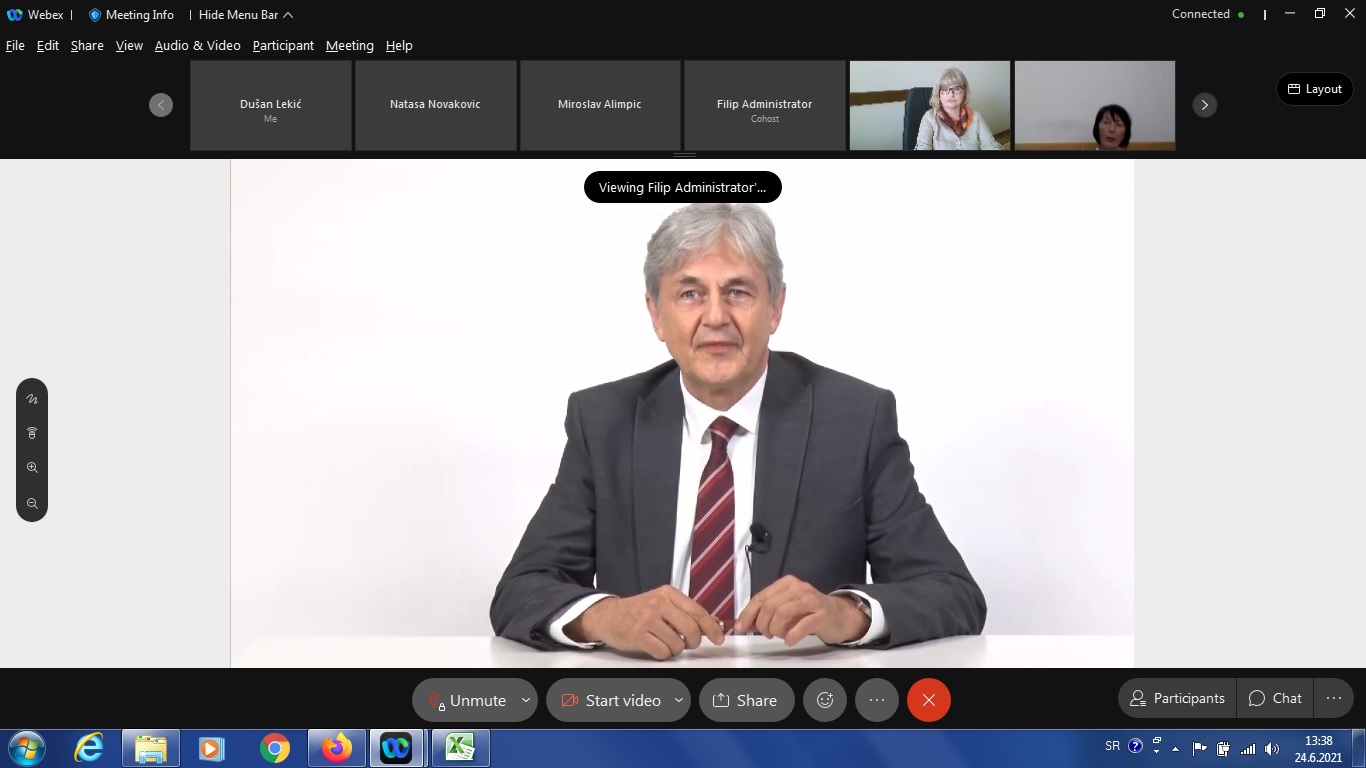Screen dimensions: 1366x768
Task: Open the Participants panel
Action: click(1177, 698)
